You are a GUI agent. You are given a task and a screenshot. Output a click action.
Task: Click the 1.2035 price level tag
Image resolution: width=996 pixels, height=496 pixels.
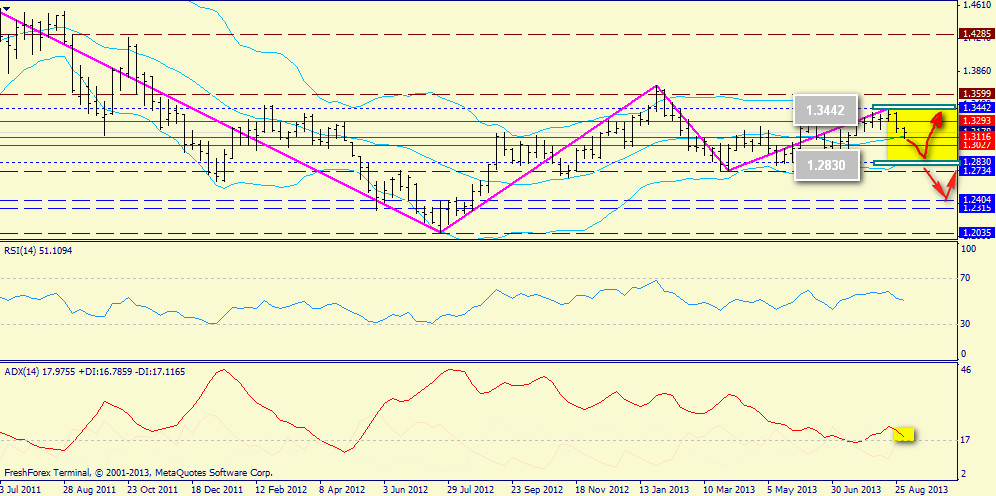pyautogui.click(x=975, y=233)
